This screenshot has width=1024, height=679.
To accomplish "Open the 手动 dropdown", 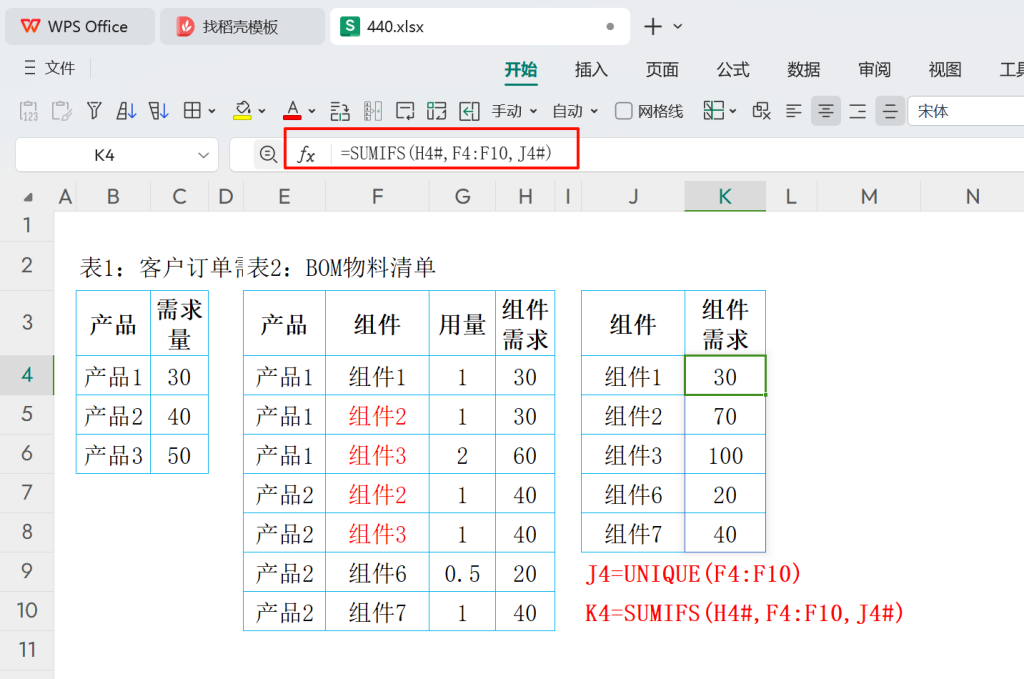I will (515, 112).
